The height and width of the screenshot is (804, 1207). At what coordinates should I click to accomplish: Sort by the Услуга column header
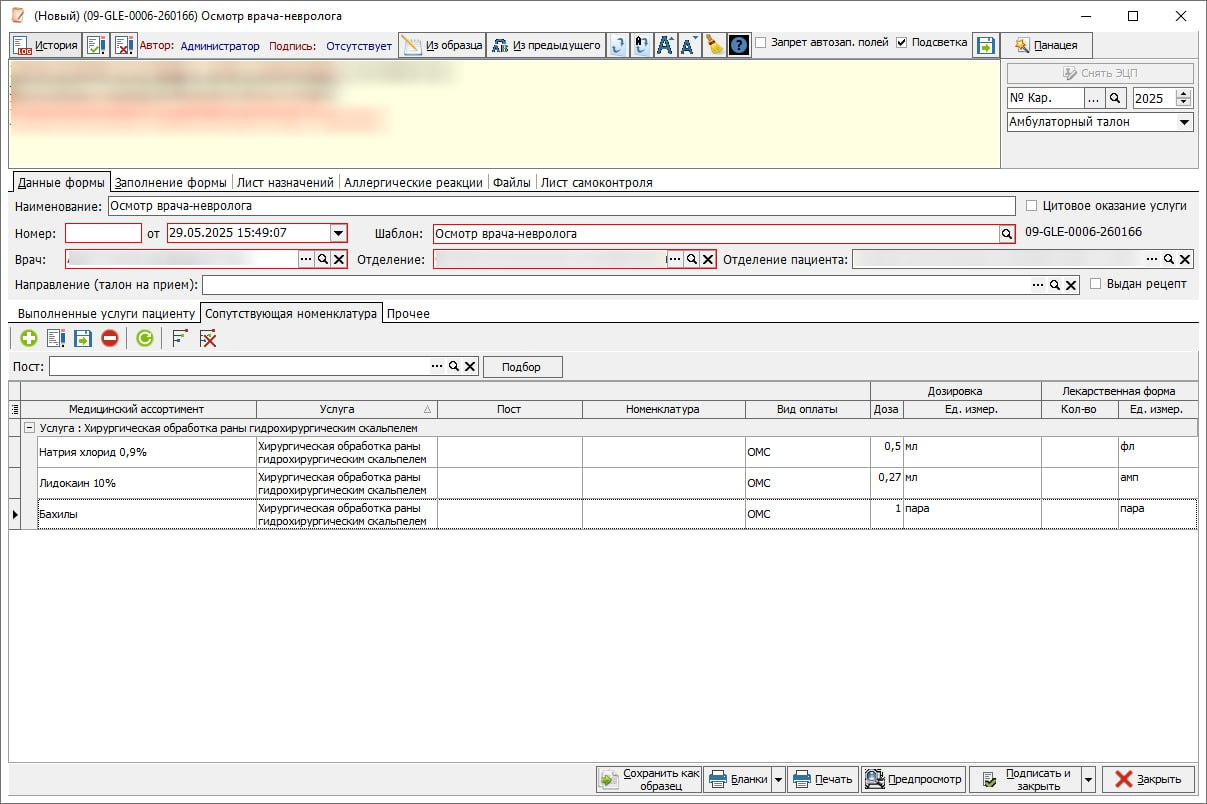point(346,409)
